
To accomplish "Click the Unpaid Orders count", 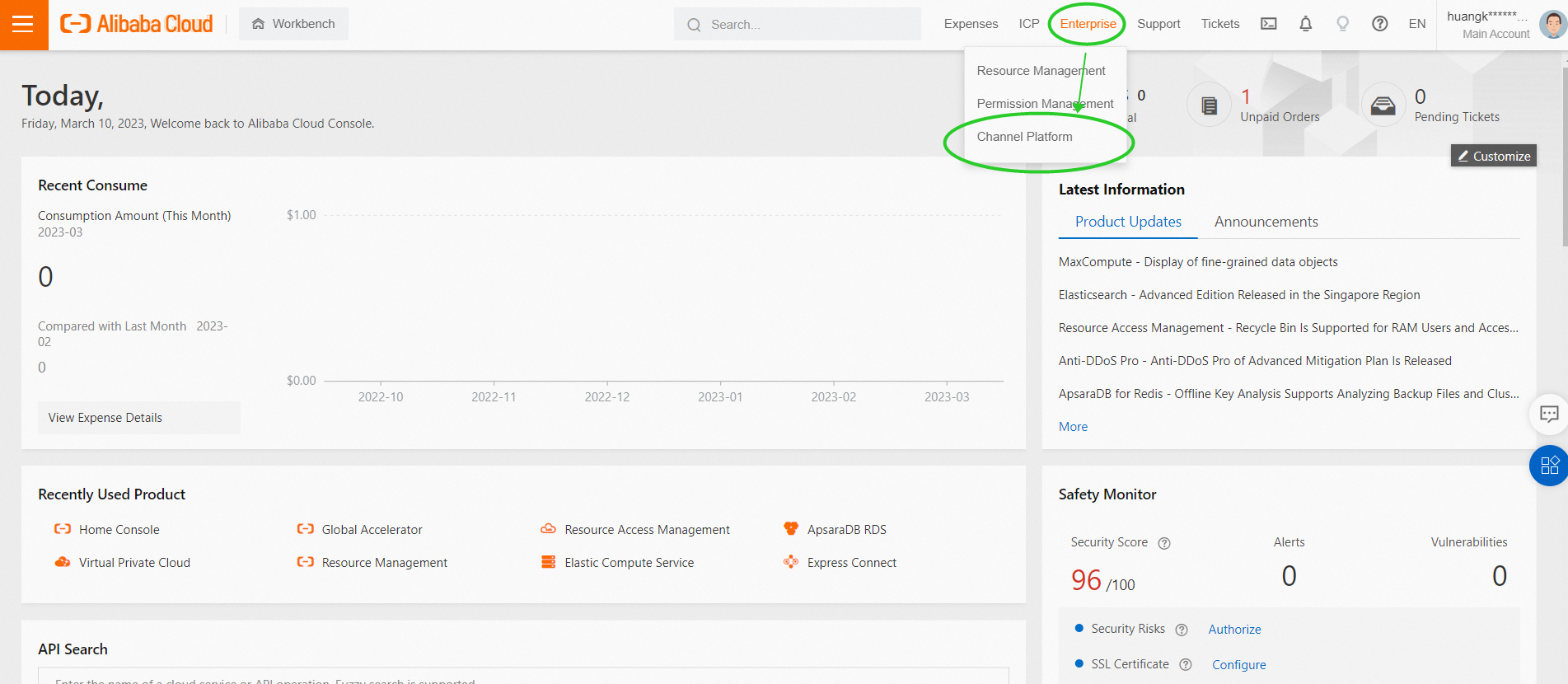I will coord(1246,96).
